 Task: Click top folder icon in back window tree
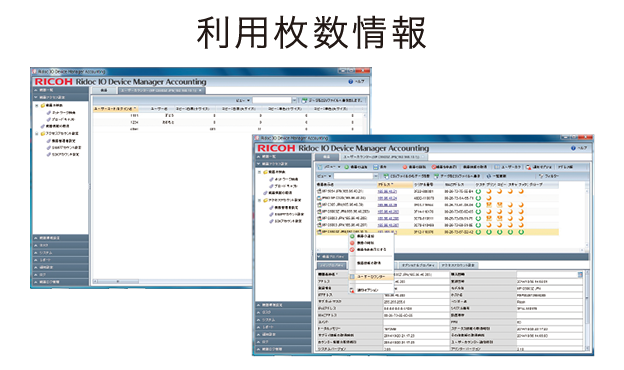[43, 106]
